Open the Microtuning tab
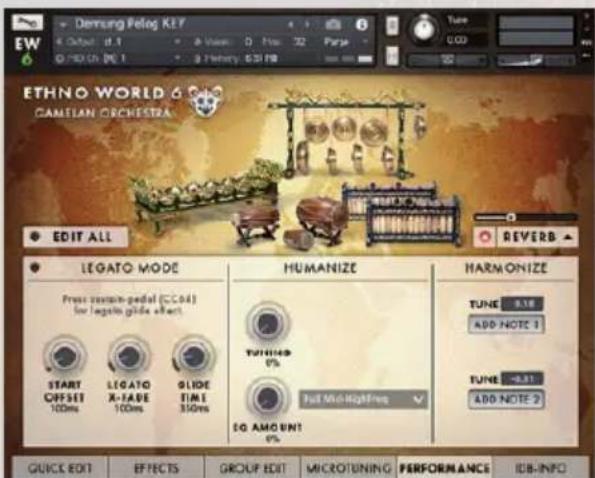 pyautogui.click(x=348, y=468)
